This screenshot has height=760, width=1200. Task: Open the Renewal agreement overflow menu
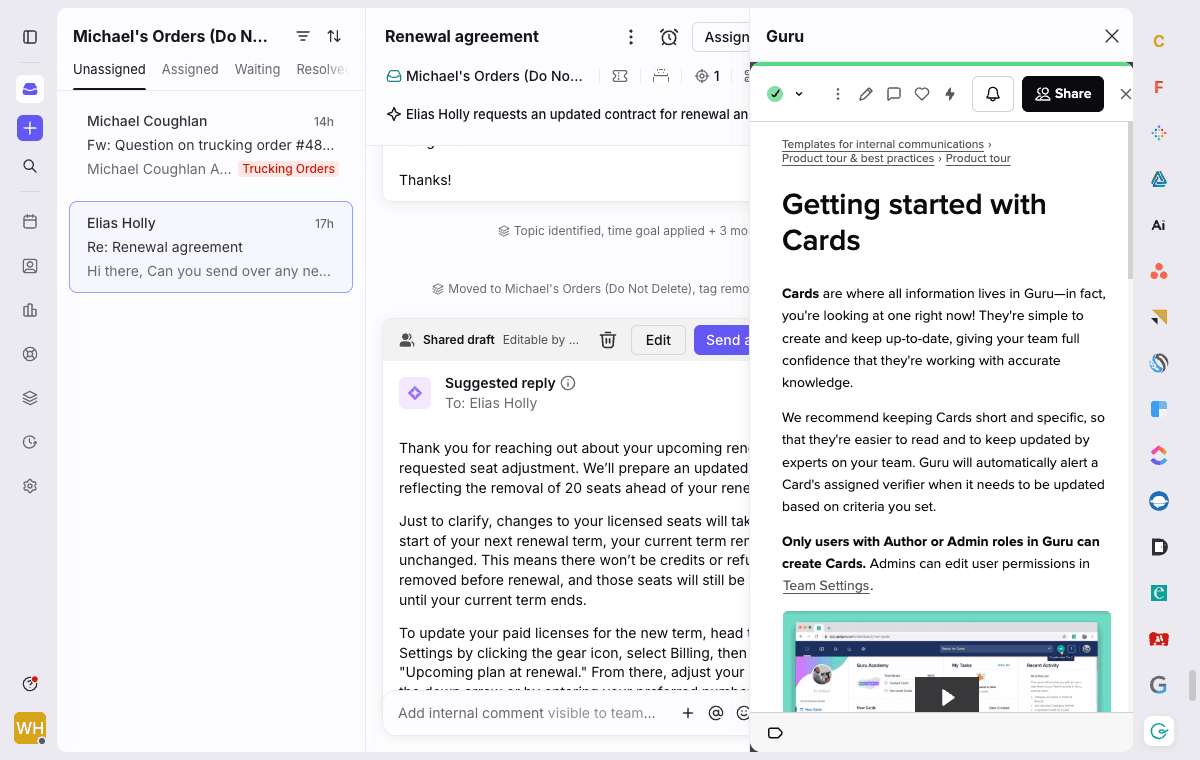coord(631,36)
